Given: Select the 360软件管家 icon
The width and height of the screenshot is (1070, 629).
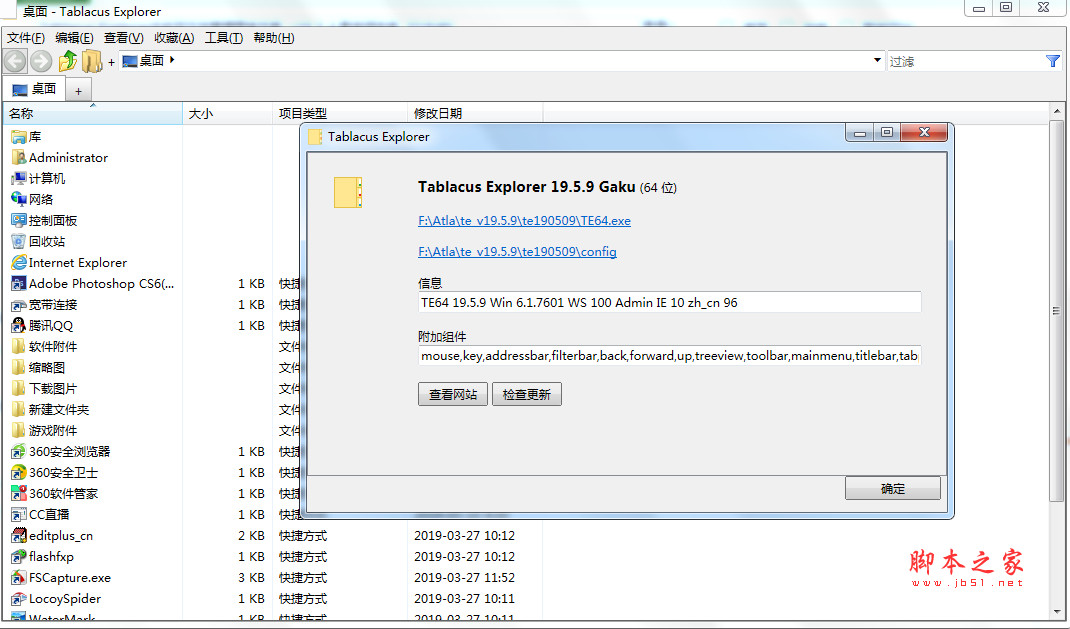Looking at the screenshot, I should pos(19,494).
